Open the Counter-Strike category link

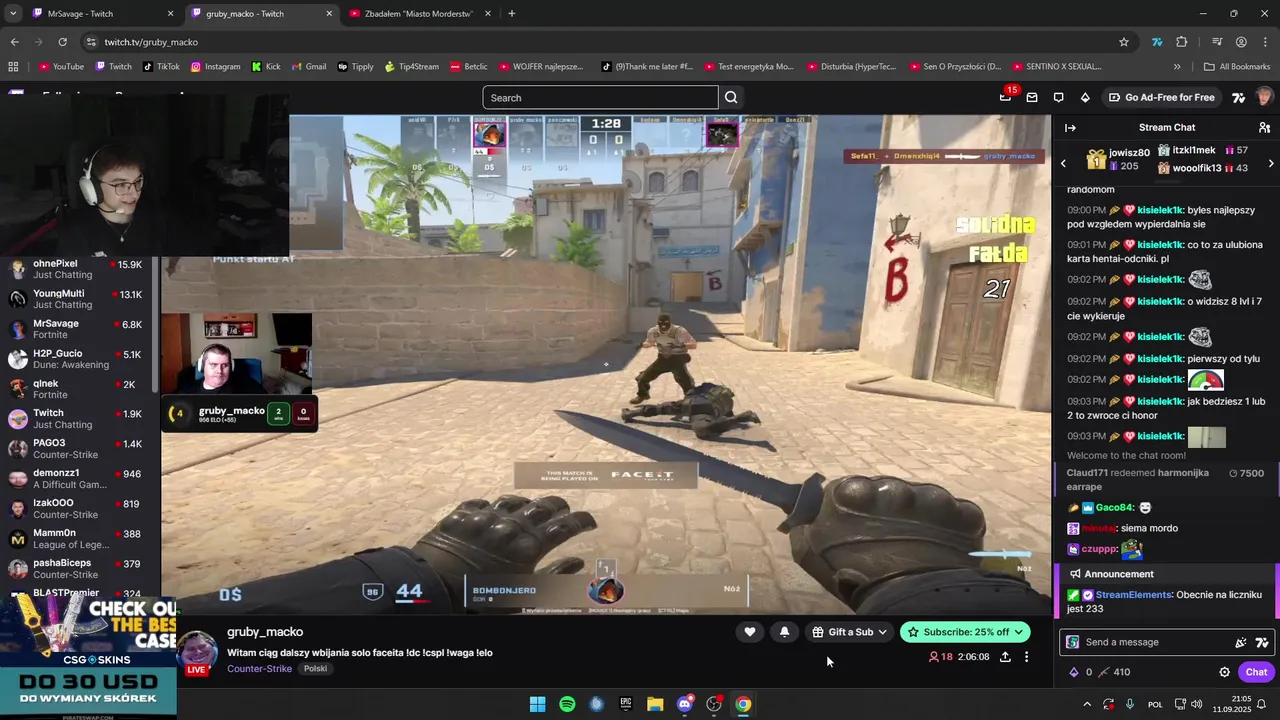(259, 669)
